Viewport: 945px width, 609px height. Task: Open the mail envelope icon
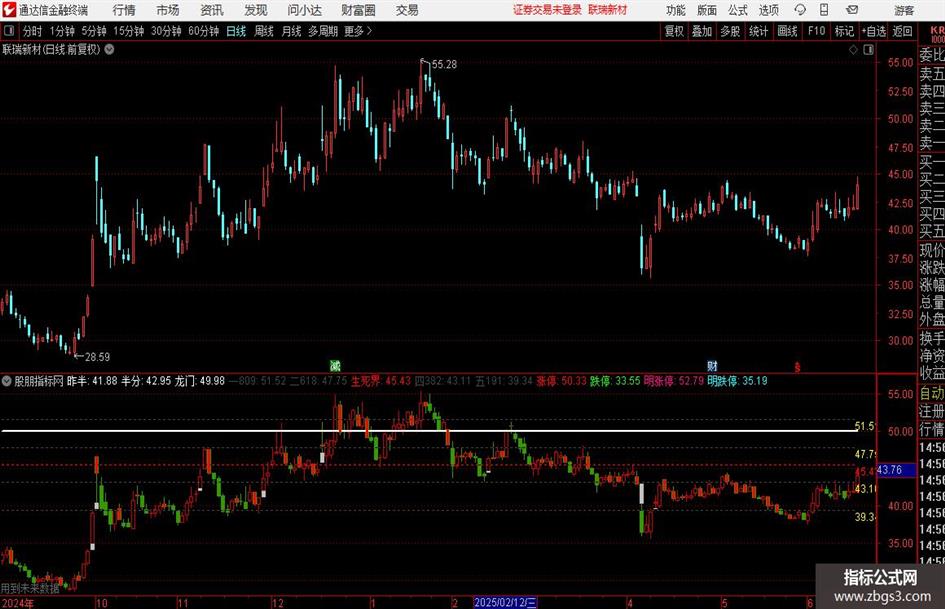(x=852, y=10)
